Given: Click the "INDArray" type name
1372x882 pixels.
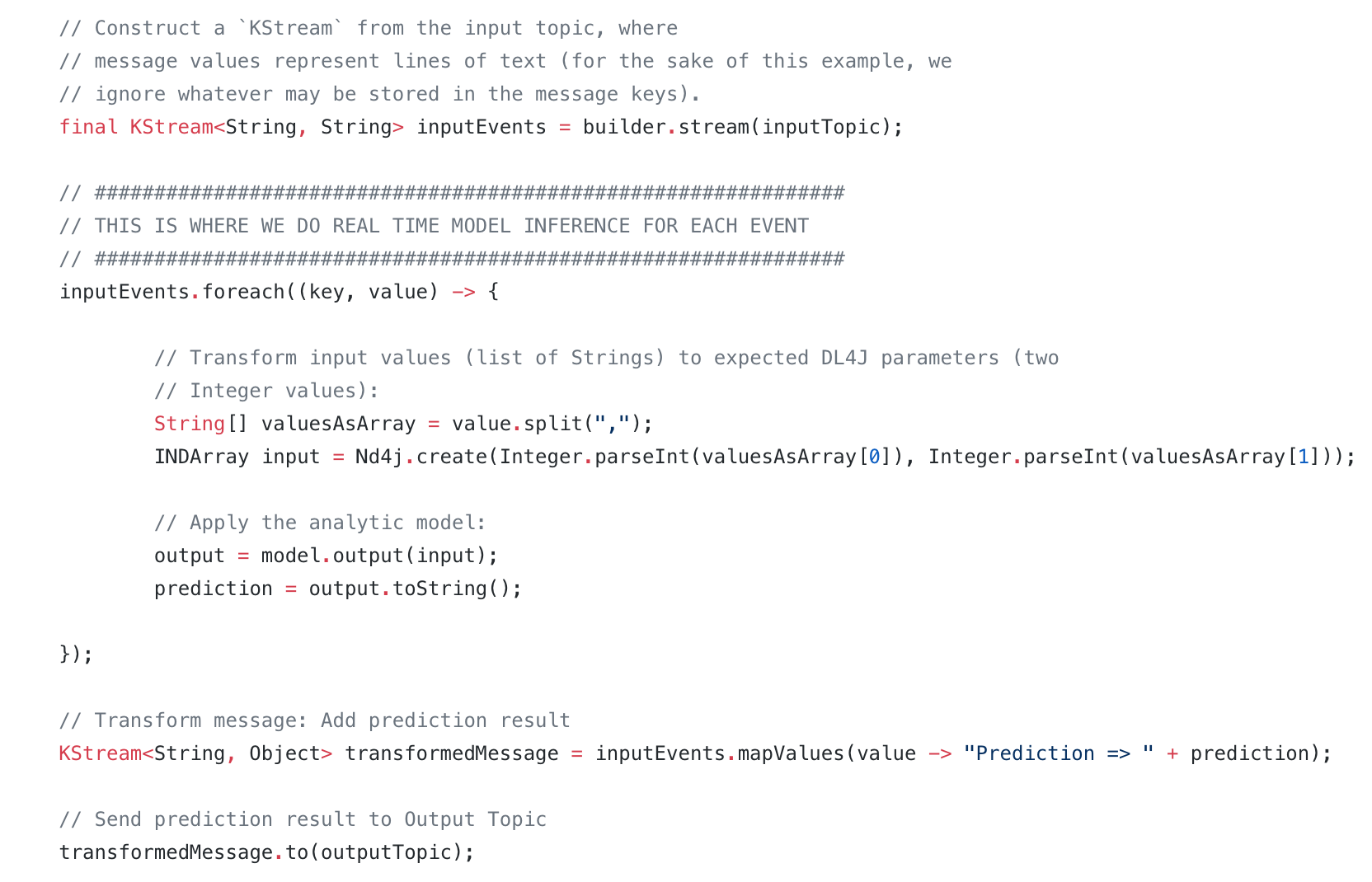Looking at the screenshot, I should point(201,457).
